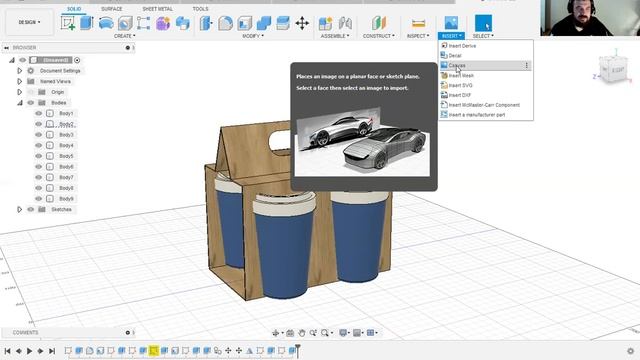
Task: Click the purple Create Form icon
Action: click(162, 23)
